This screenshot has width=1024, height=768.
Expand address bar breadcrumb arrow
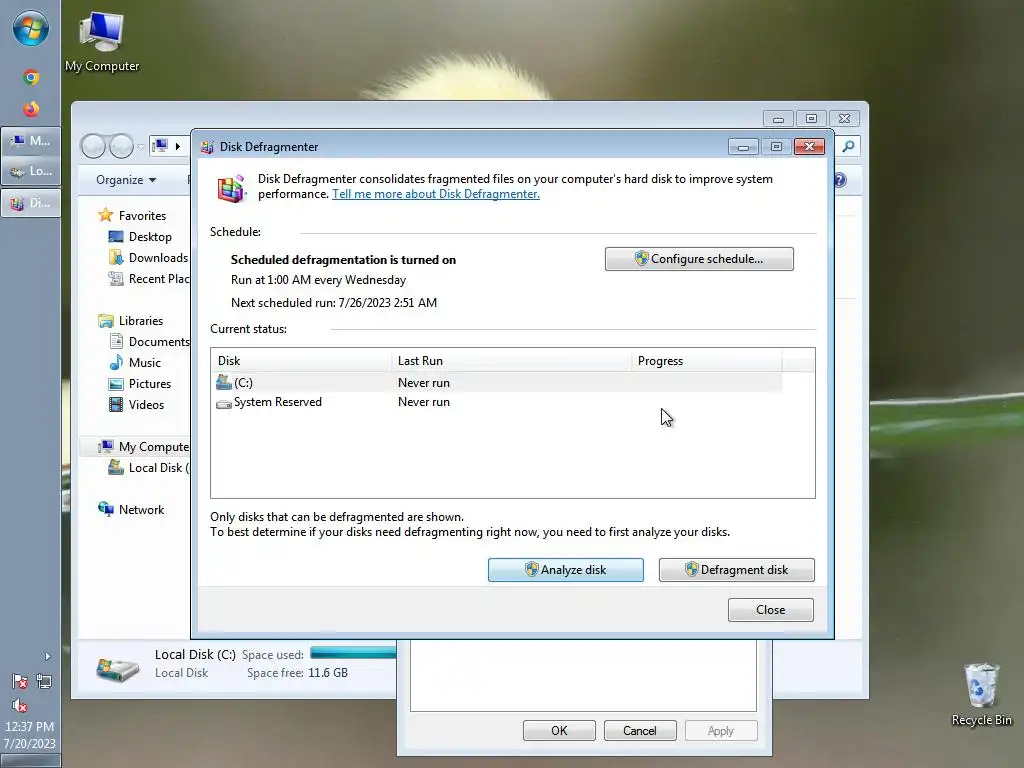click(178, 146)
